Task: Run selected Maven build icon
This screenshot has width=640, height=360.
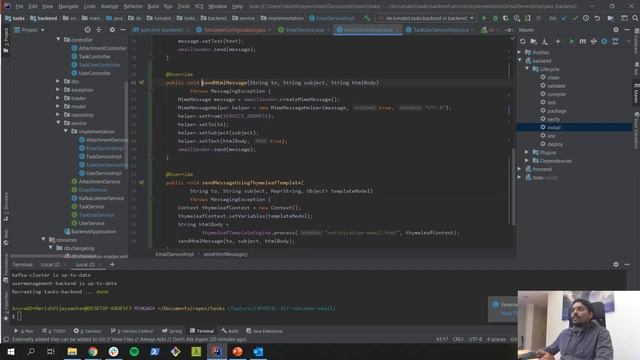Action: click(571, 42)
